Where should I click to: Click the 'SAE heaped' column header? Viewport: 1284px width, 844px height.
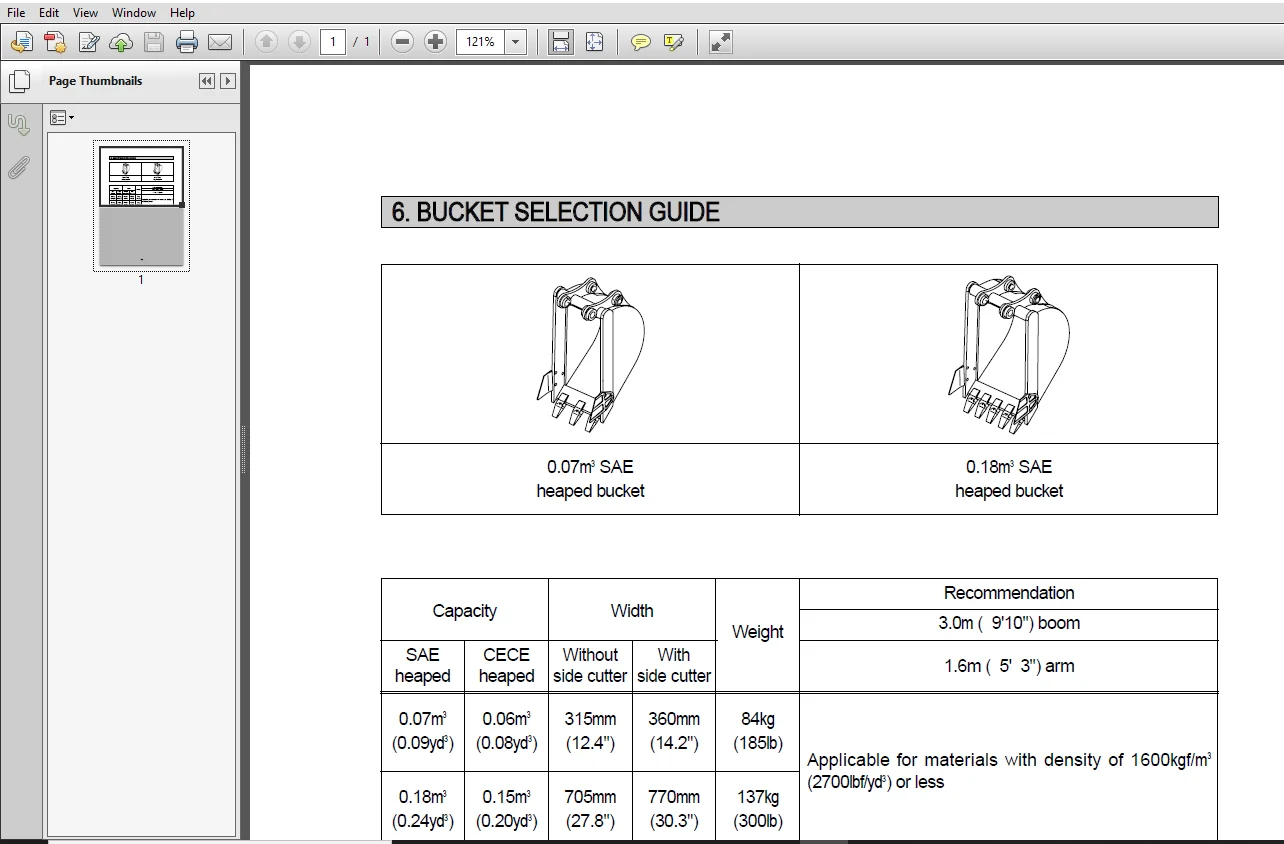pos(422,665)
